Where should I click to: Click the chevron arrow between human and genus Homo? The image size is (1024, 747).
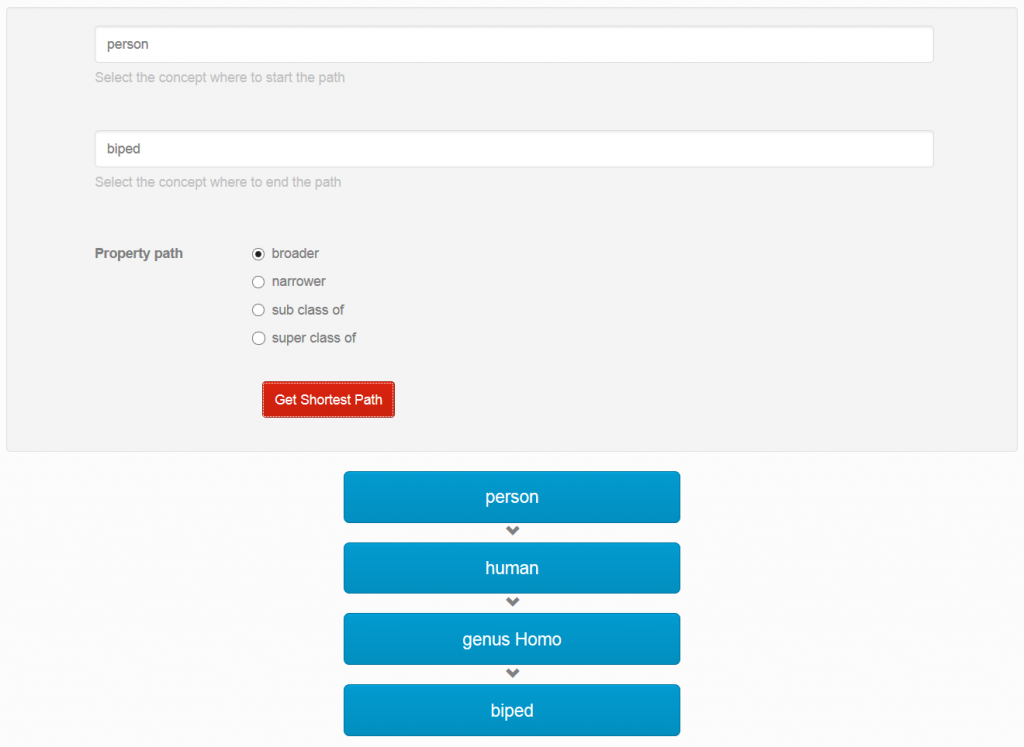click(x=512, y=602)
